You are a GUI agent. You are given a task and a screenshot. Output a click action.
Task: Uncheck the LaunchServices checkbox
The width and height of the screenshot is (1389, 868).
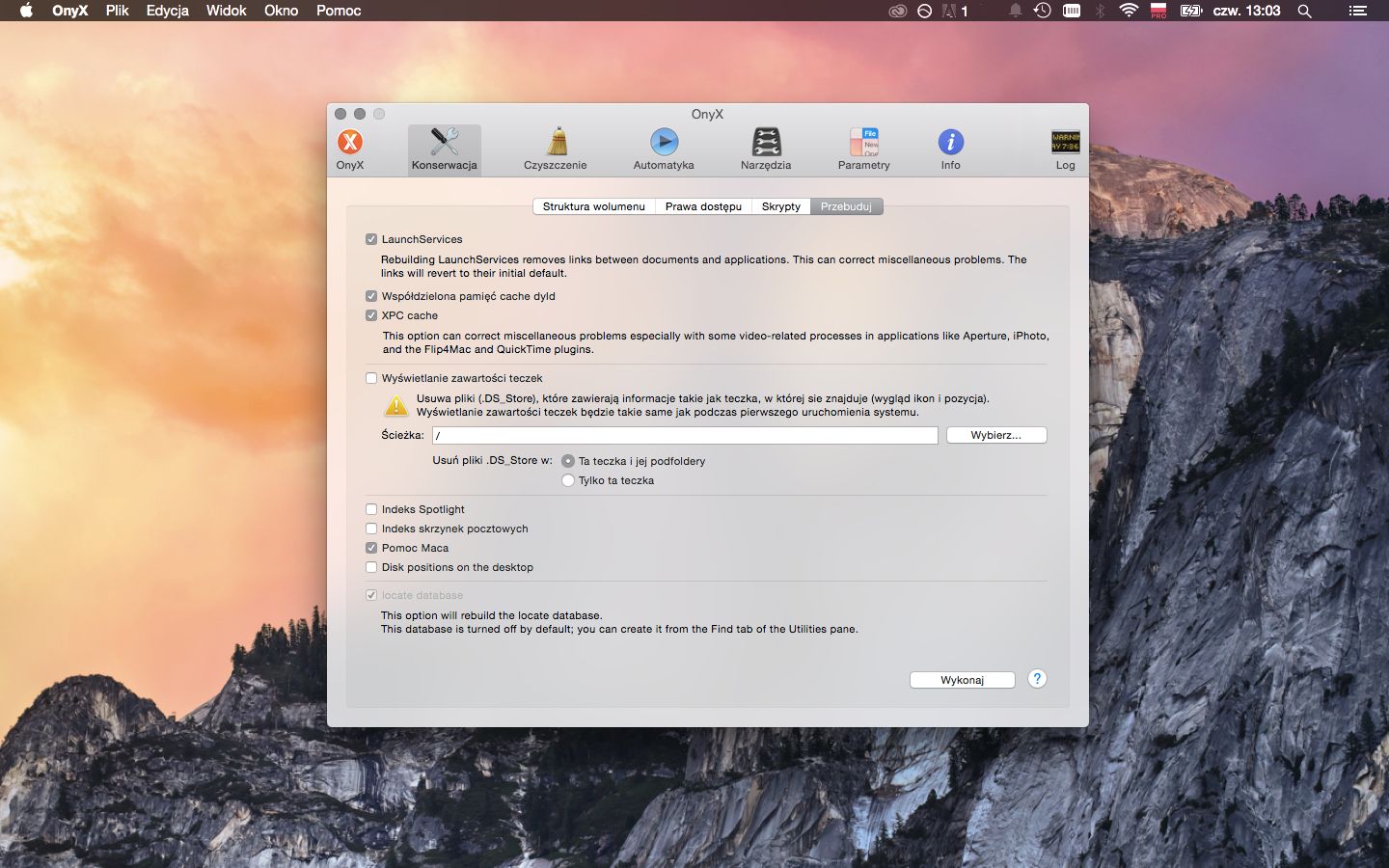[x=371, y=239]
